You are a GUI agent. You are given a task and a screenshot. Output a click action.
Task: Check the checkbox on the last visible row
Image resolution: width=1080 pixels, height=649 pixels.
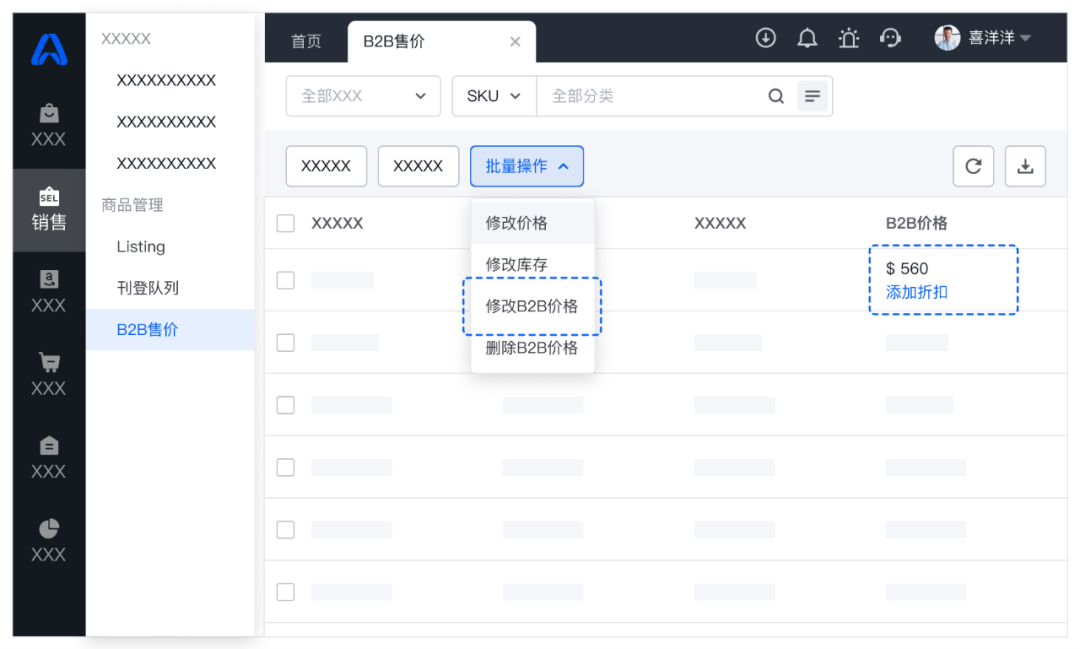[x=285, y=593]
